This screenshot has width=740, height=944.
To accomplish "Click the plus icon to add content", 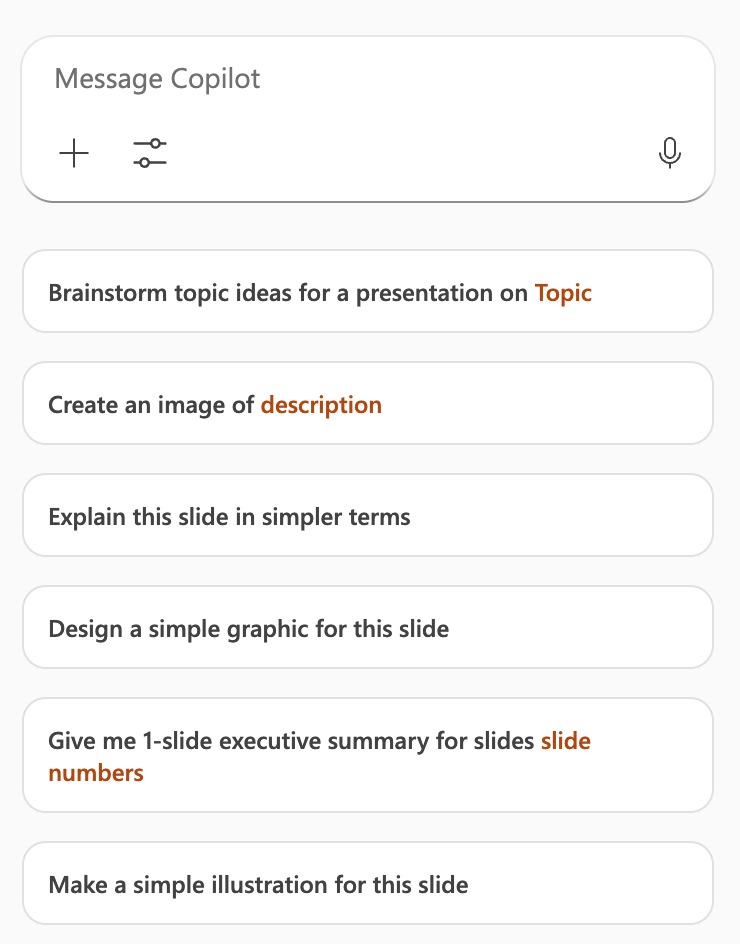I will click(74, 153).
